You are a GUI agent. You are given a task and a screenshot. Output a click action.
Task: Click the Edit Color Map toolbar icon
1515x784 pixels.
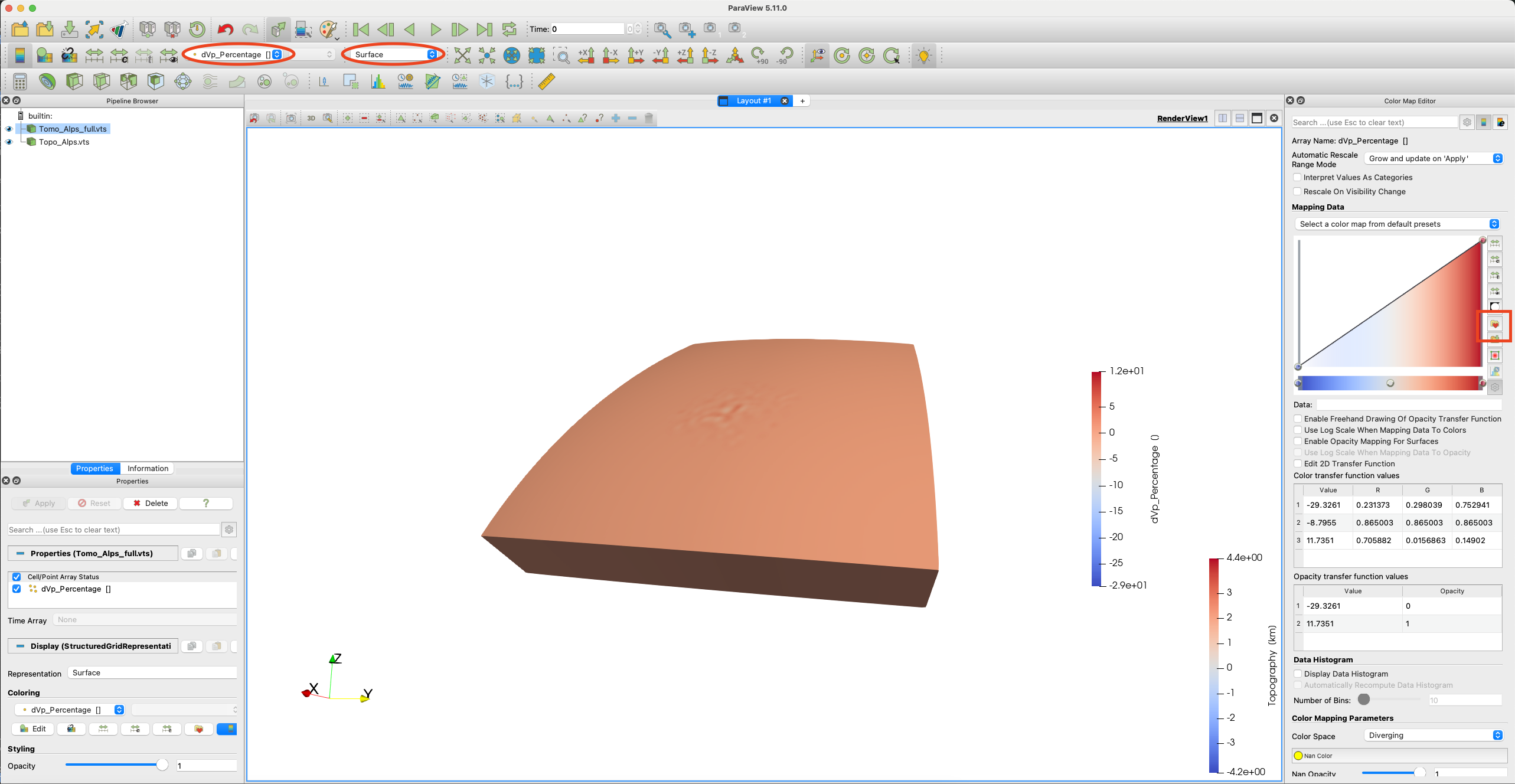(45, 55)
